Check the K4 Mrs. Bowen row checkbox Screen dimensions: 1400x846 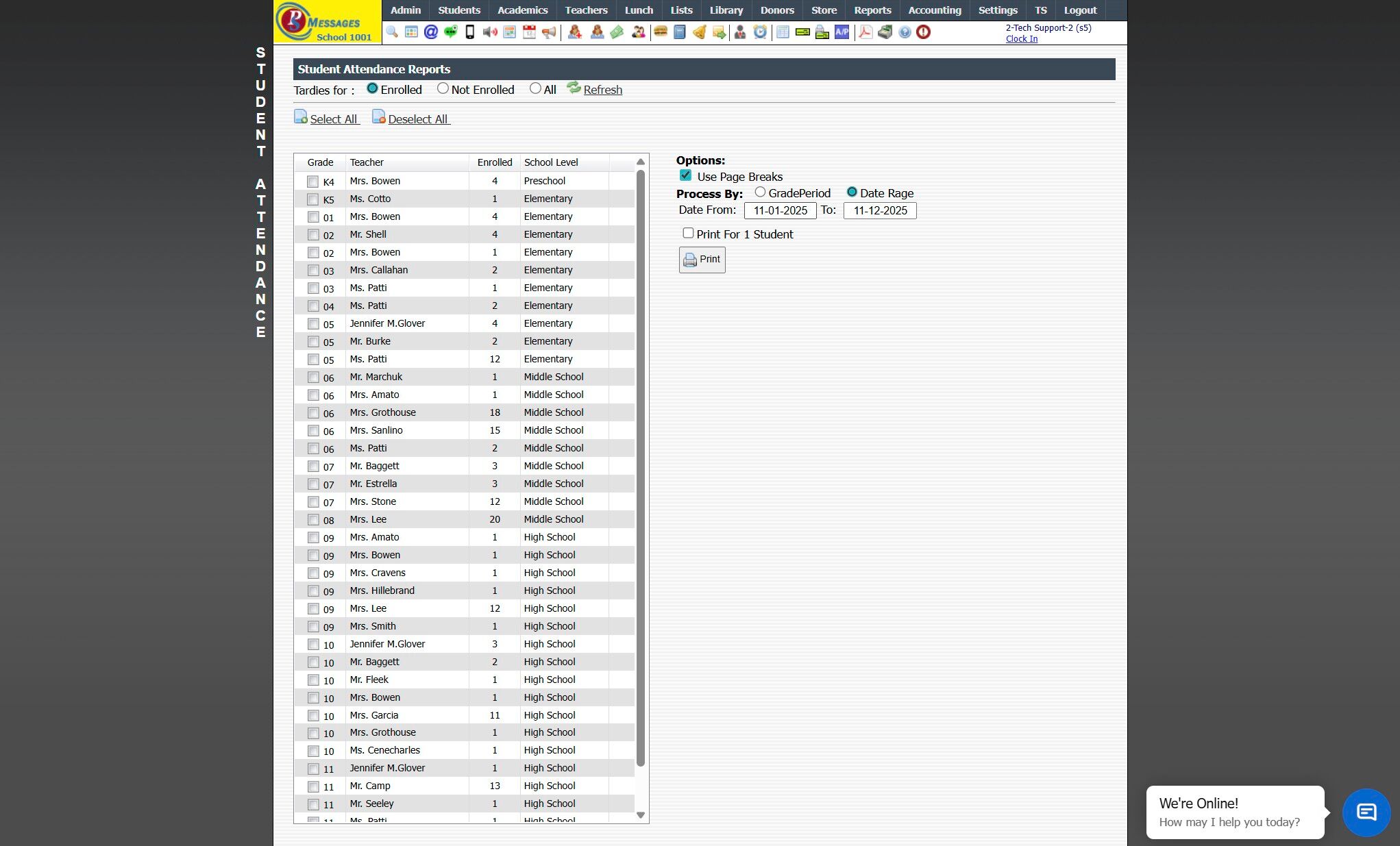313,182
